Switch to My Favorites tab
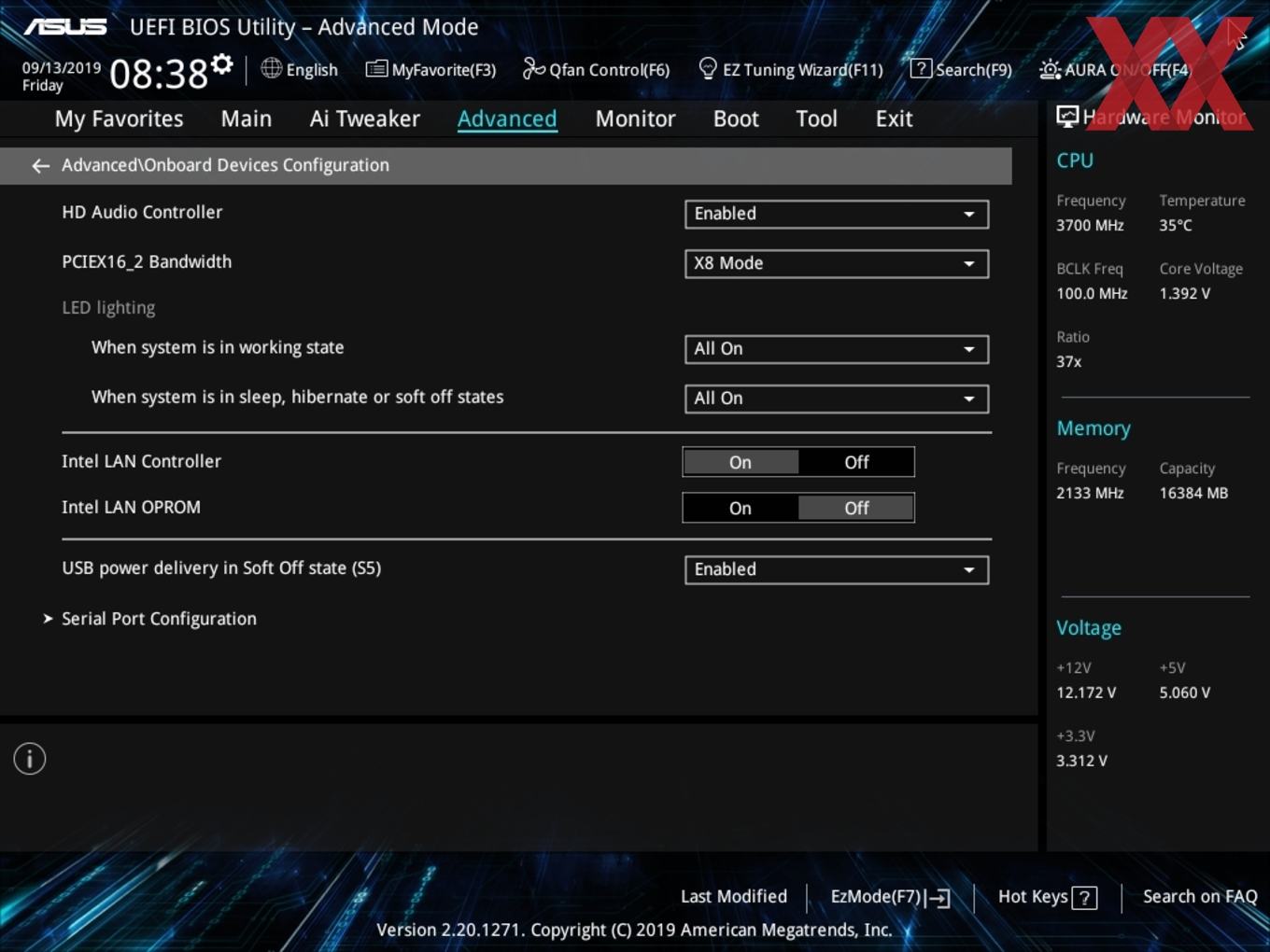The image size is (1270, 952). [x=119, y=119]
